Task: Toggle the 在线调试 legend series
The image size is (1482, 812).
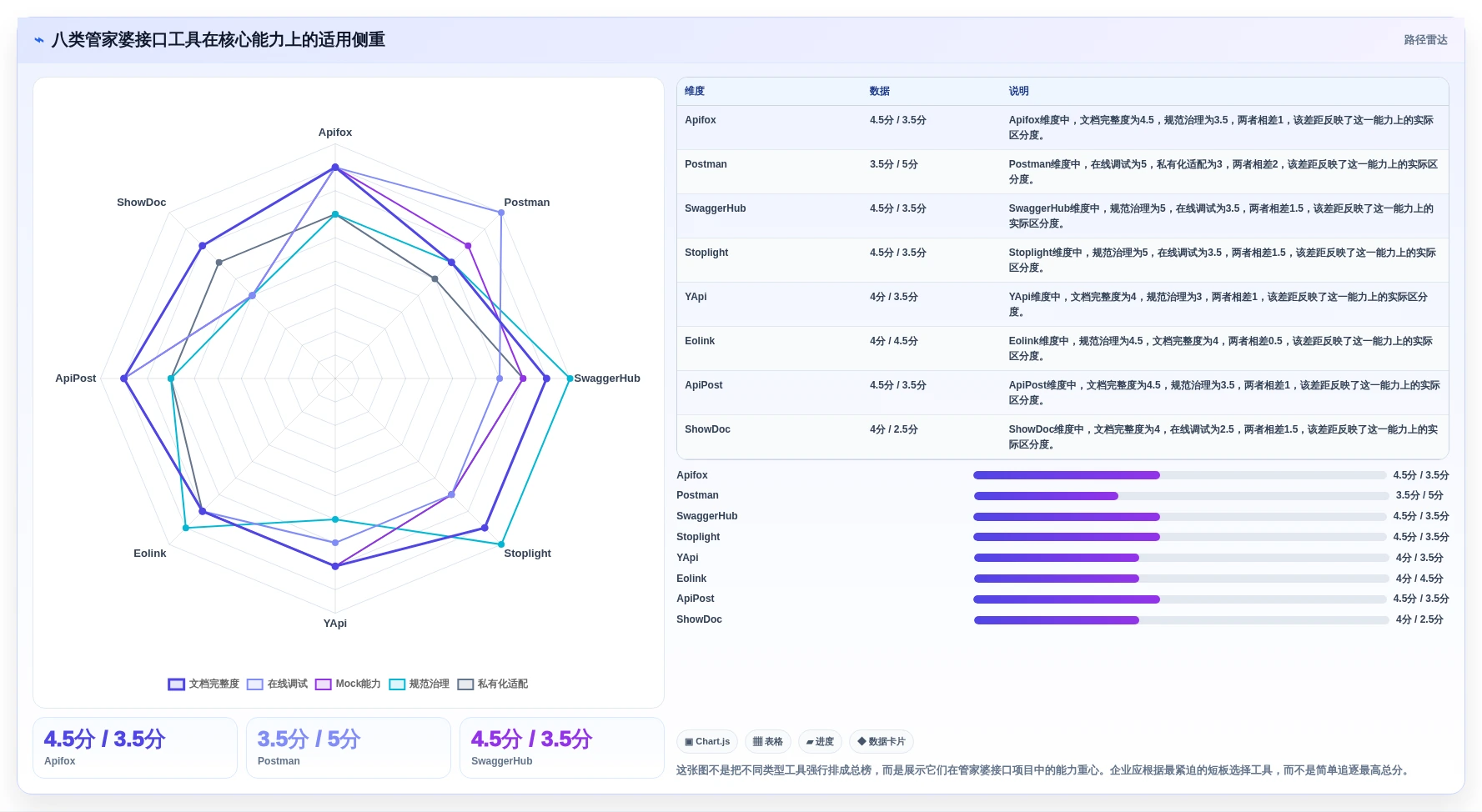Action: pyautogui.click(x=277, y=684)
